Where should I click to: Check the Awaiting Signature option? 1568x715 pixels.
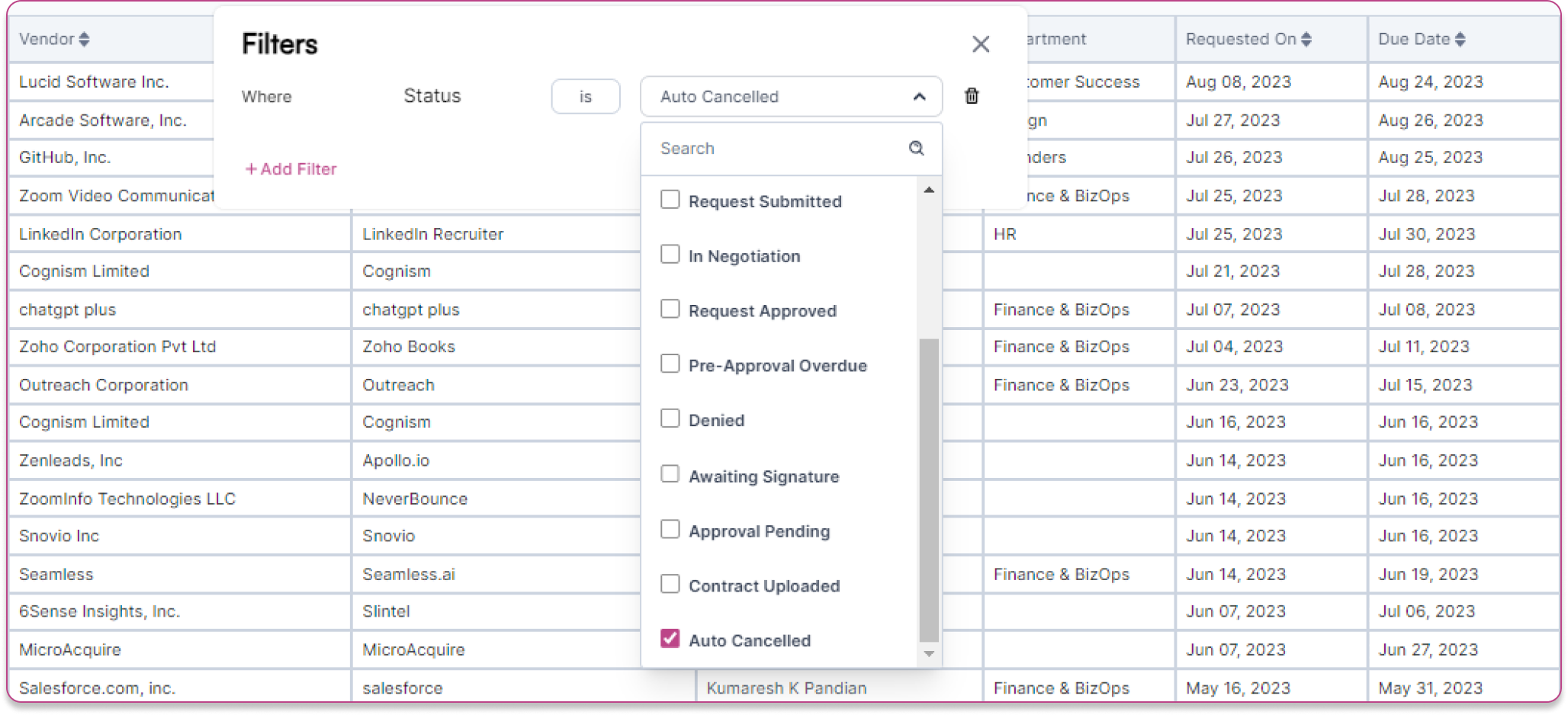[670, 475]
